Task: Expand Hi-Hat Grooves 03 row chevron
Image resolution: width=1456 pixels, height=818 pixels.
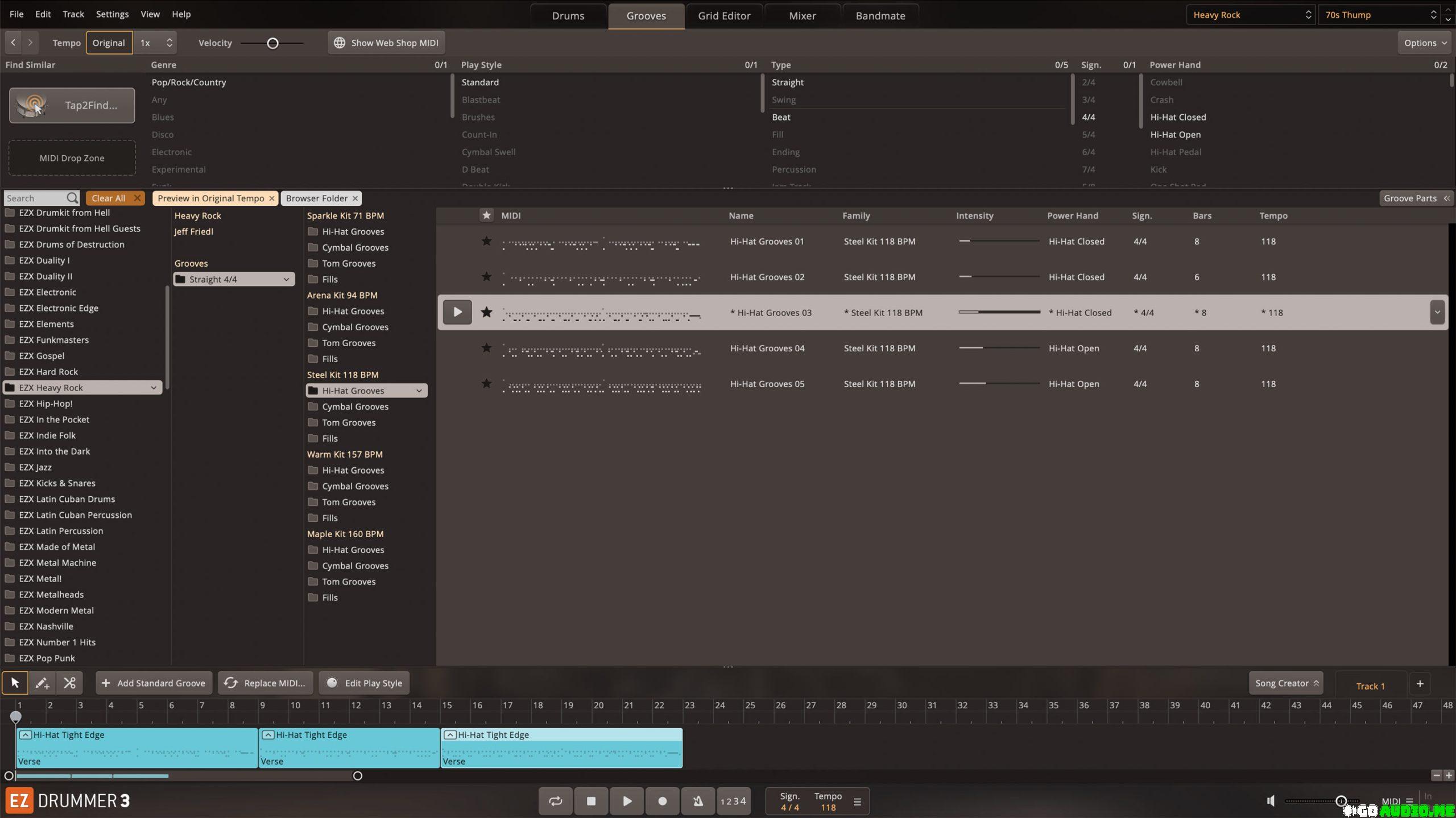Action: tap(1437, 312)
